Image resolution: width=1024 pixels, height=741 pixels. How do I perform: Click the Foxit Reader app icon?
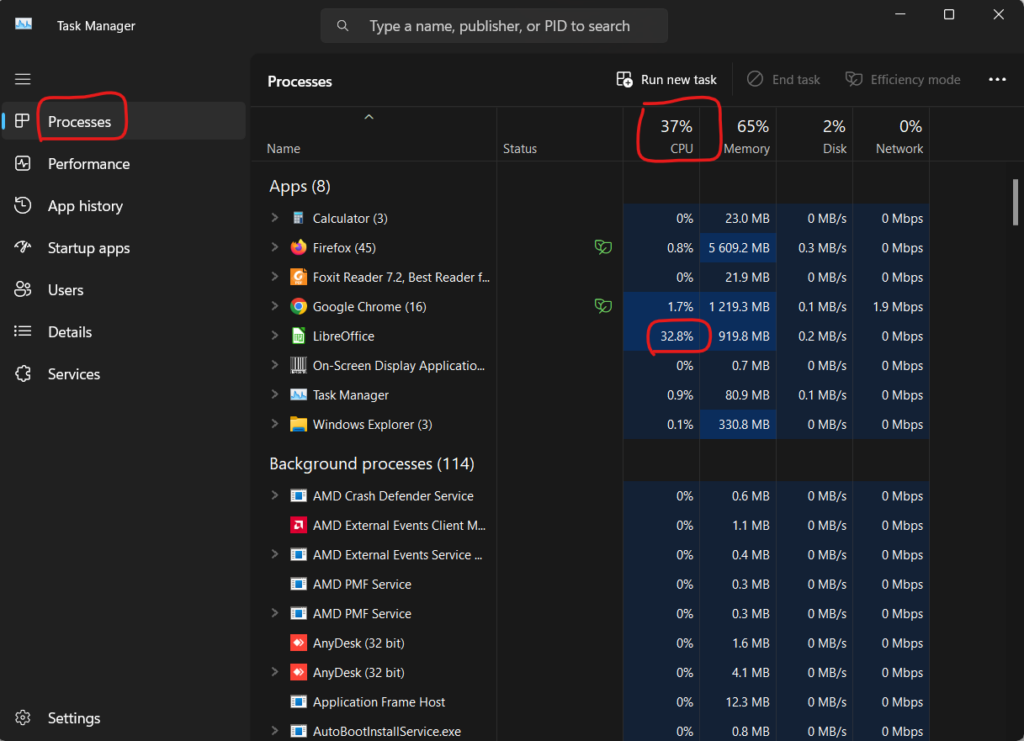(x=298, y=277)
